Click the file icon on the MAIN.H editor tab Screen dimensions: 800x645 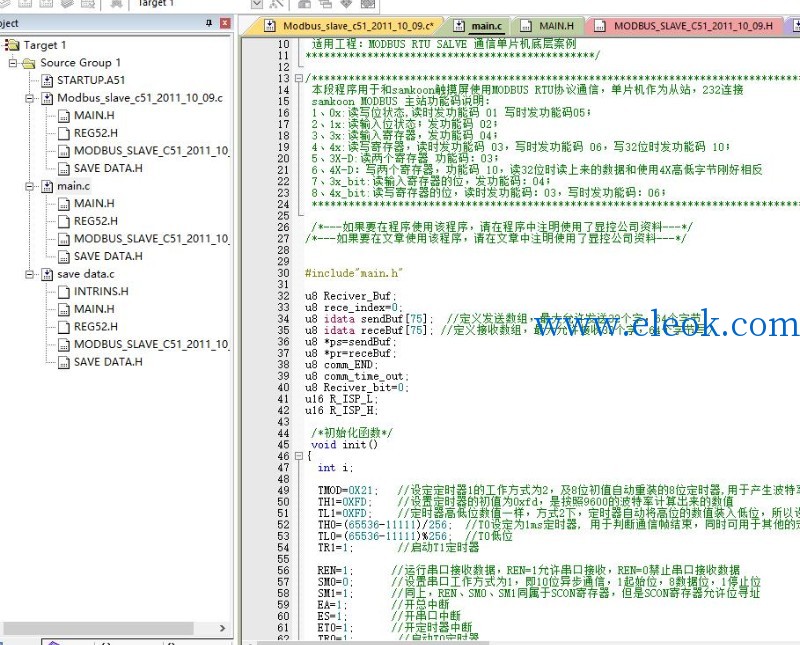[x=526, y=26]
